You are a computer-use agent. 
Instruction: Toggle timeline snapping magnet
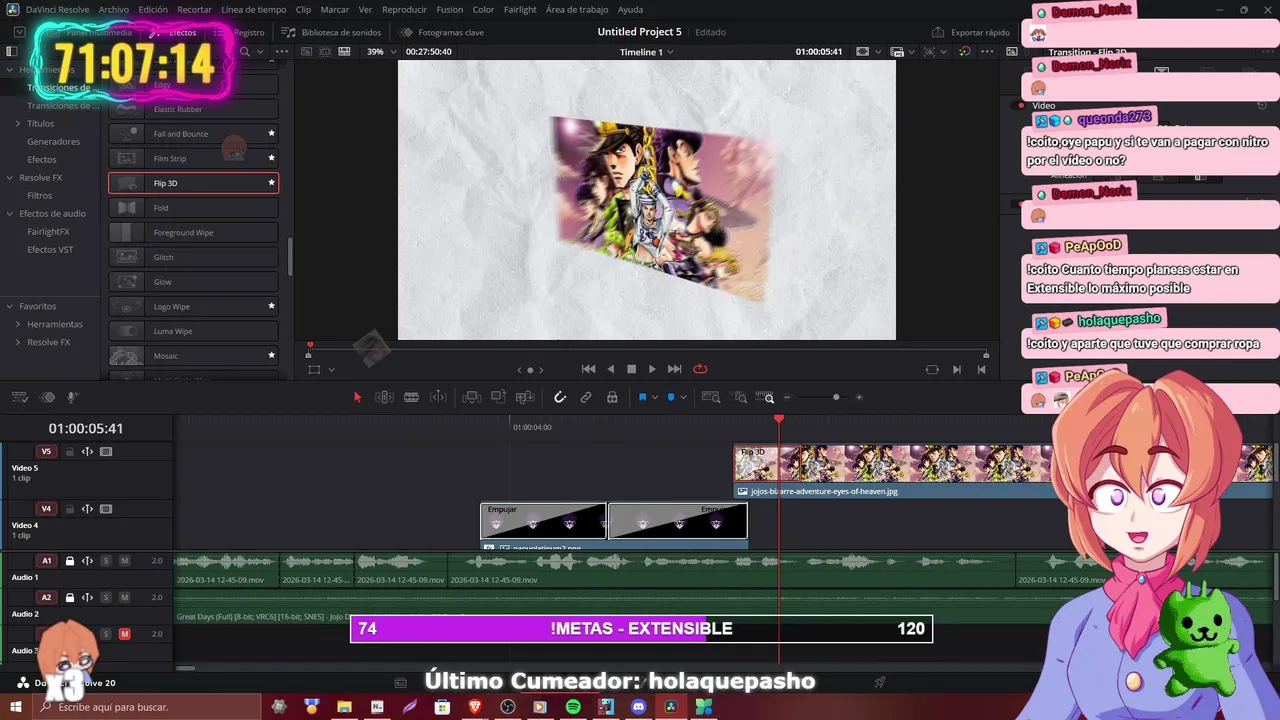pyautogui.click(x=560, y=397)
